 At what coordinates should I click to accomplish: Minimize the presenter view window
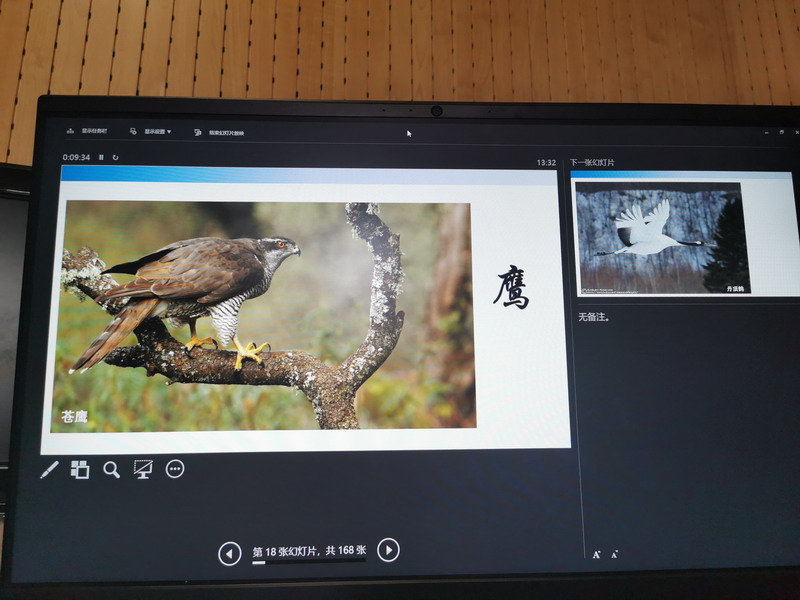tap(766, 133)
